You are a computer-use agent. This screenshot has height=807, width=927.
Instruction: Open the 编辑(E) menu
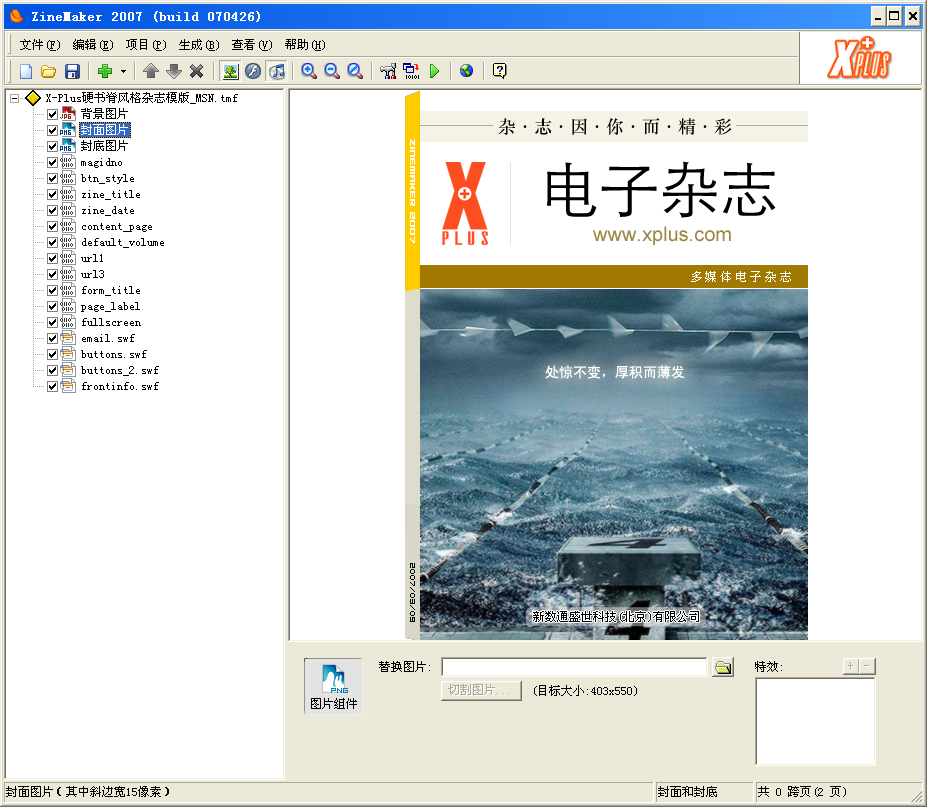(93, 45)
